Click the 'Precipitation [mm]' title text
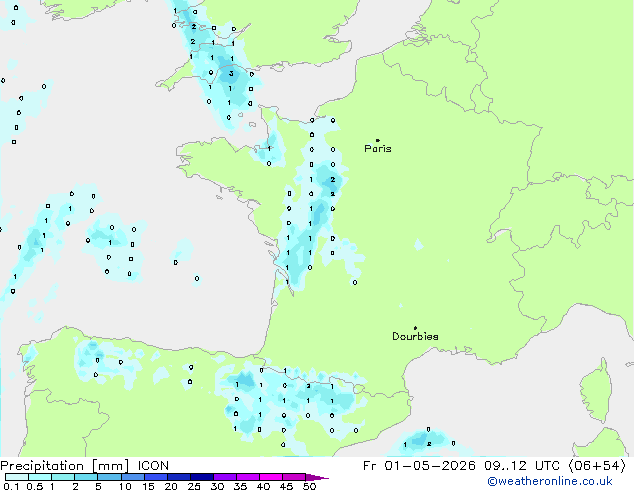 point(65,466)
